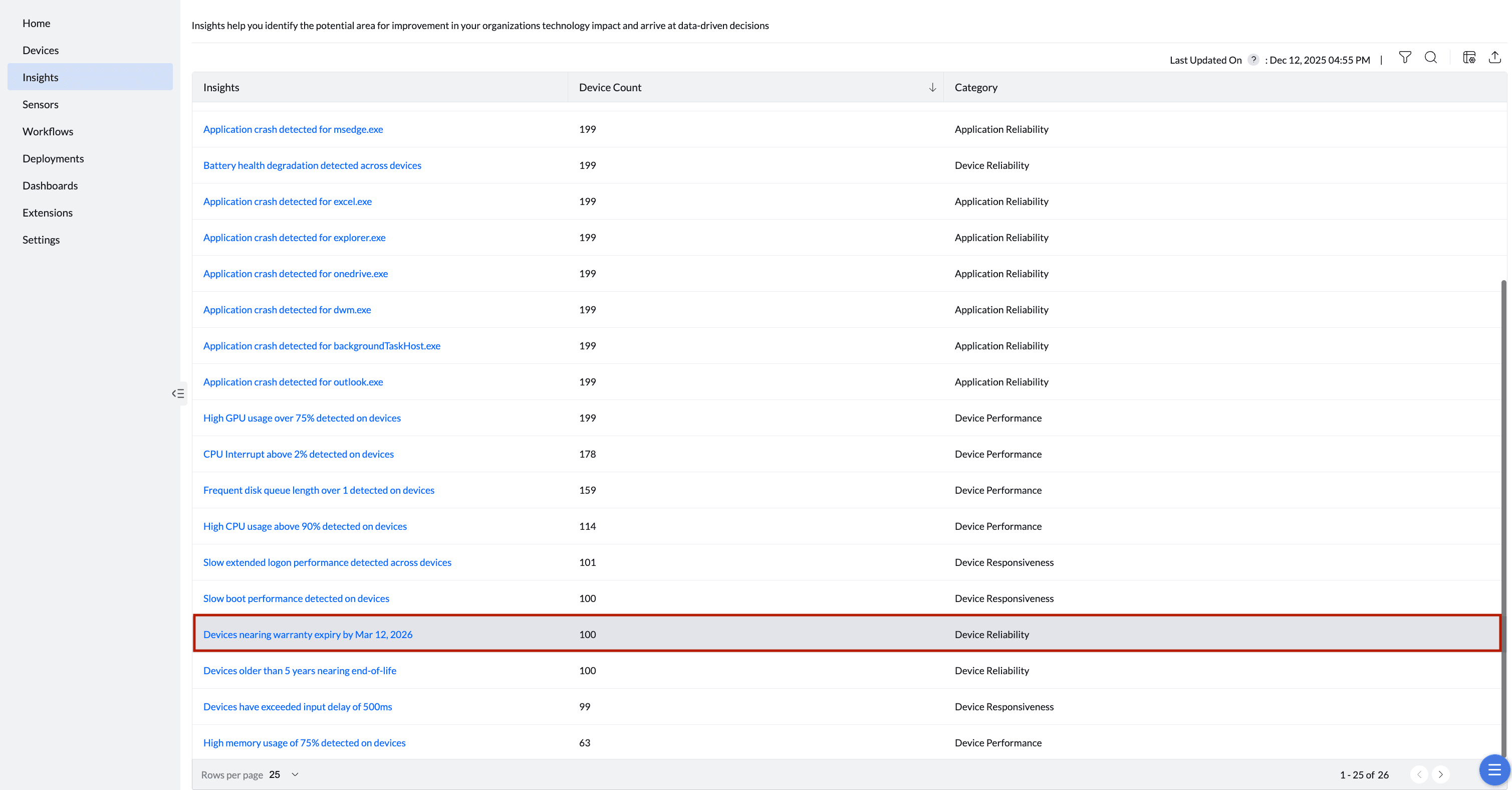
Task: Click the Category column header
Action: tap(975, 88)
